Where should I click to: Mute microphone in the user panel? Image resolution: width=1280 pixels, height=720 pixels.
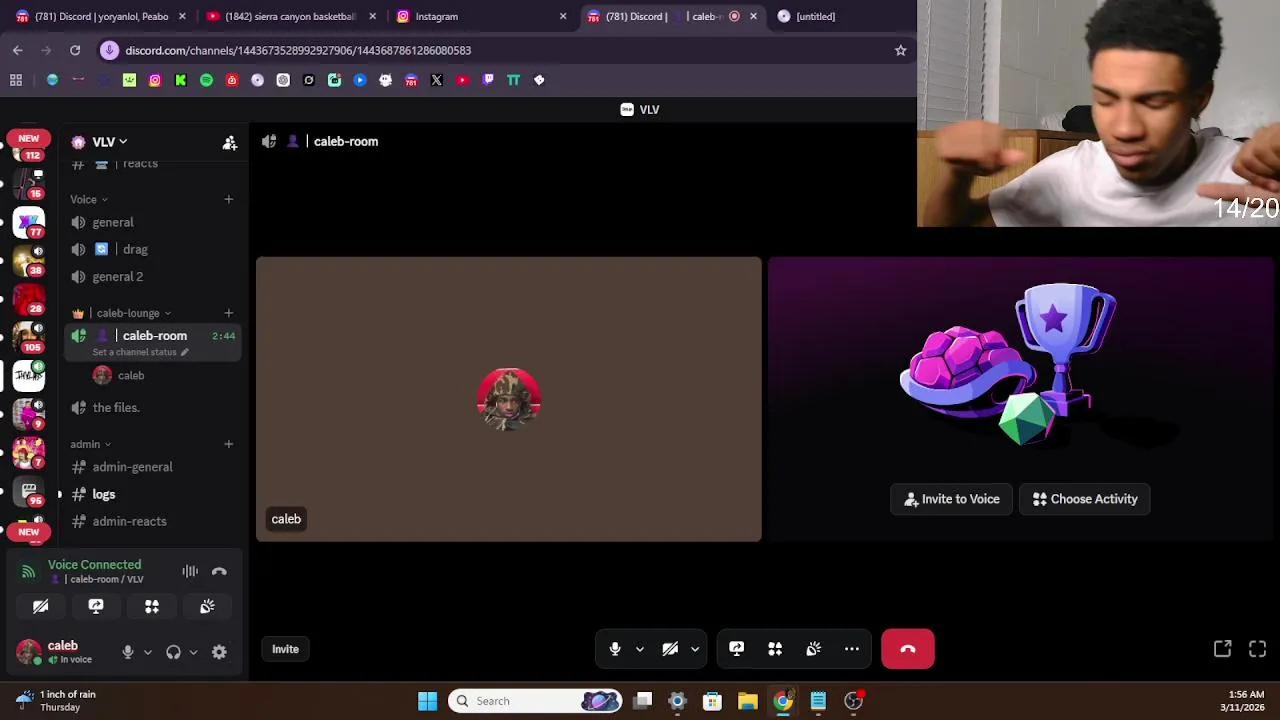coord(128,652)
